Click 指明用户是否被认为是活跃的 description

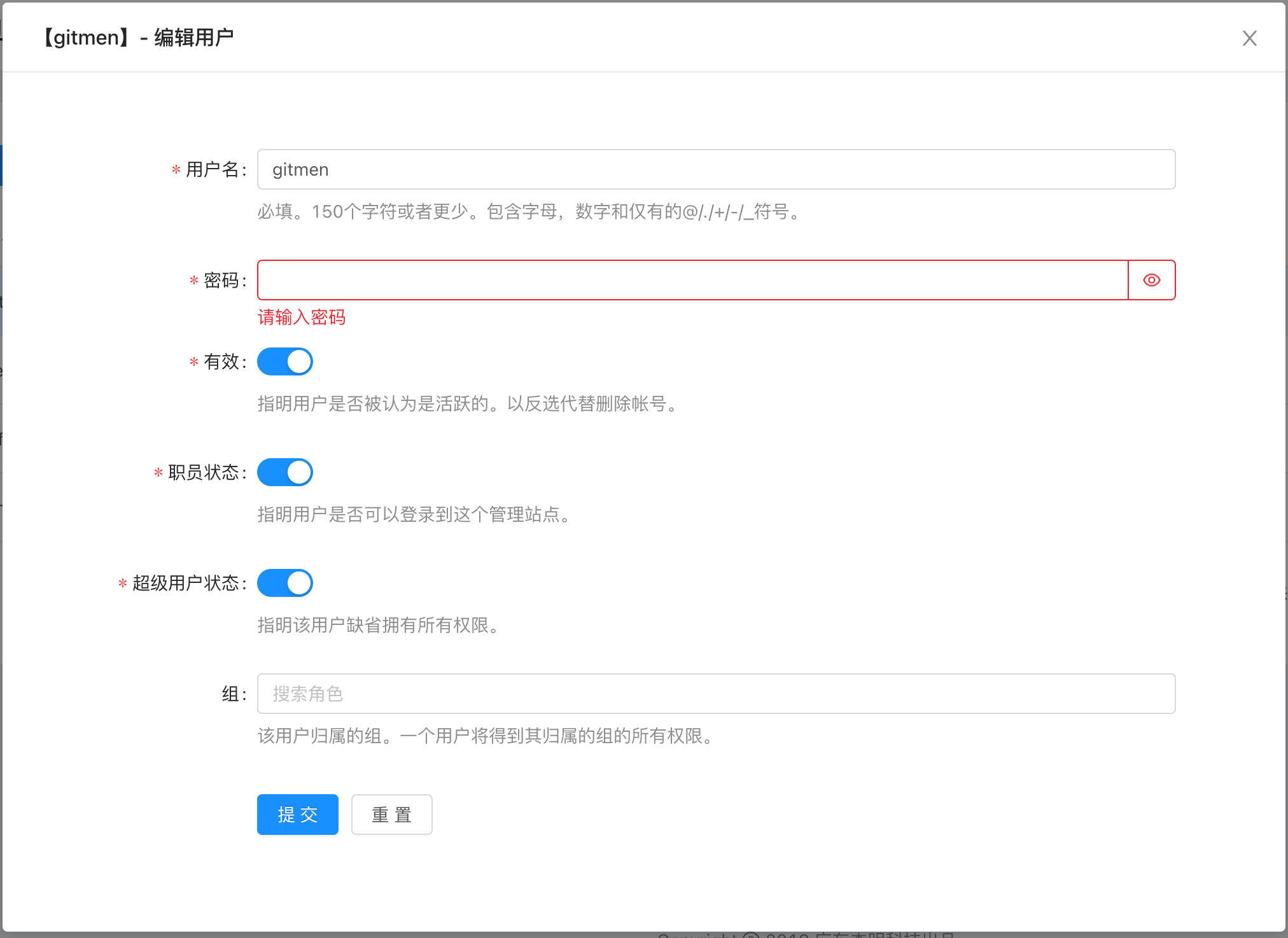tap(470, 403)
